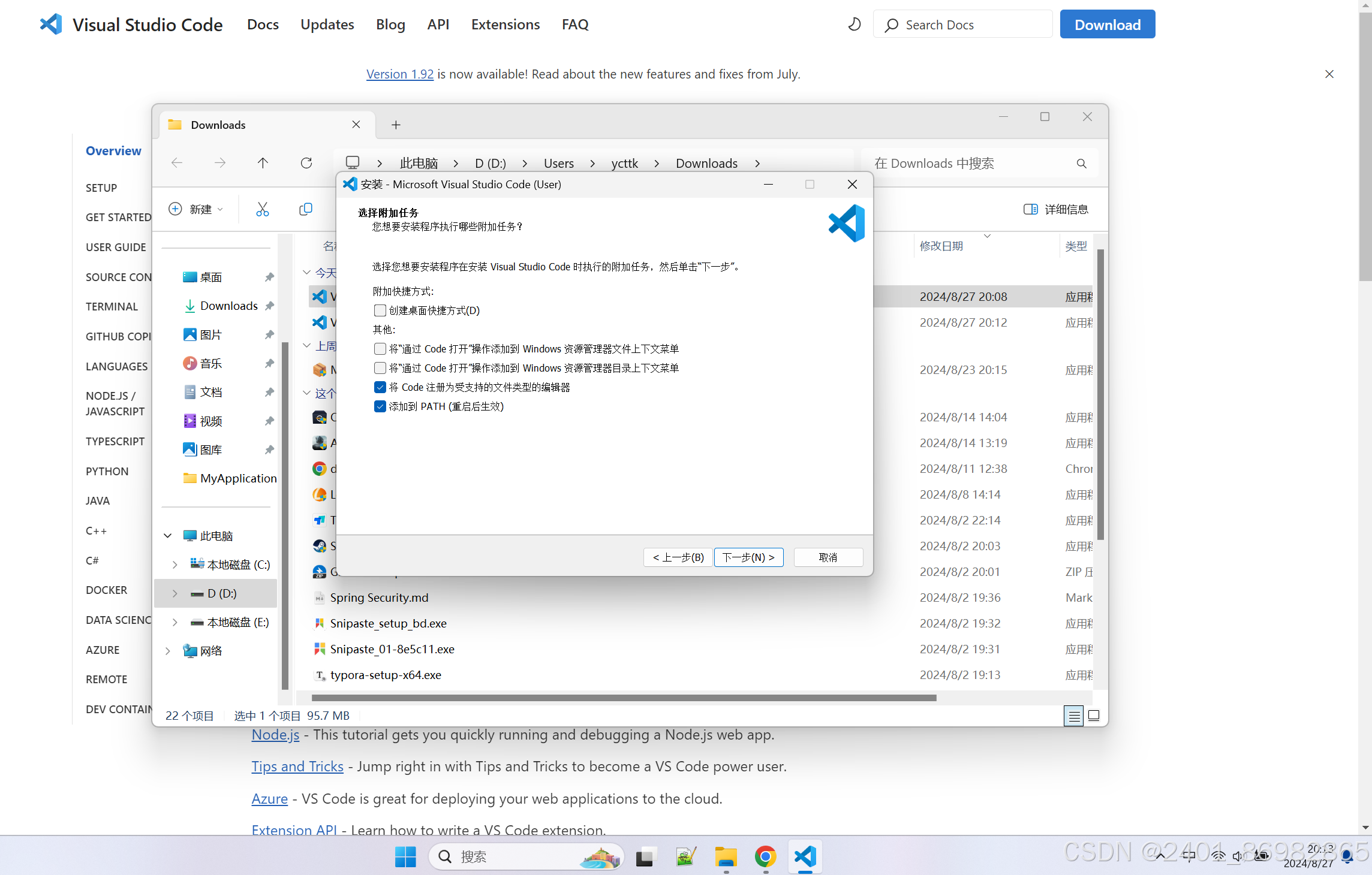Click the copy icon in Explorer toolbar

306,209
